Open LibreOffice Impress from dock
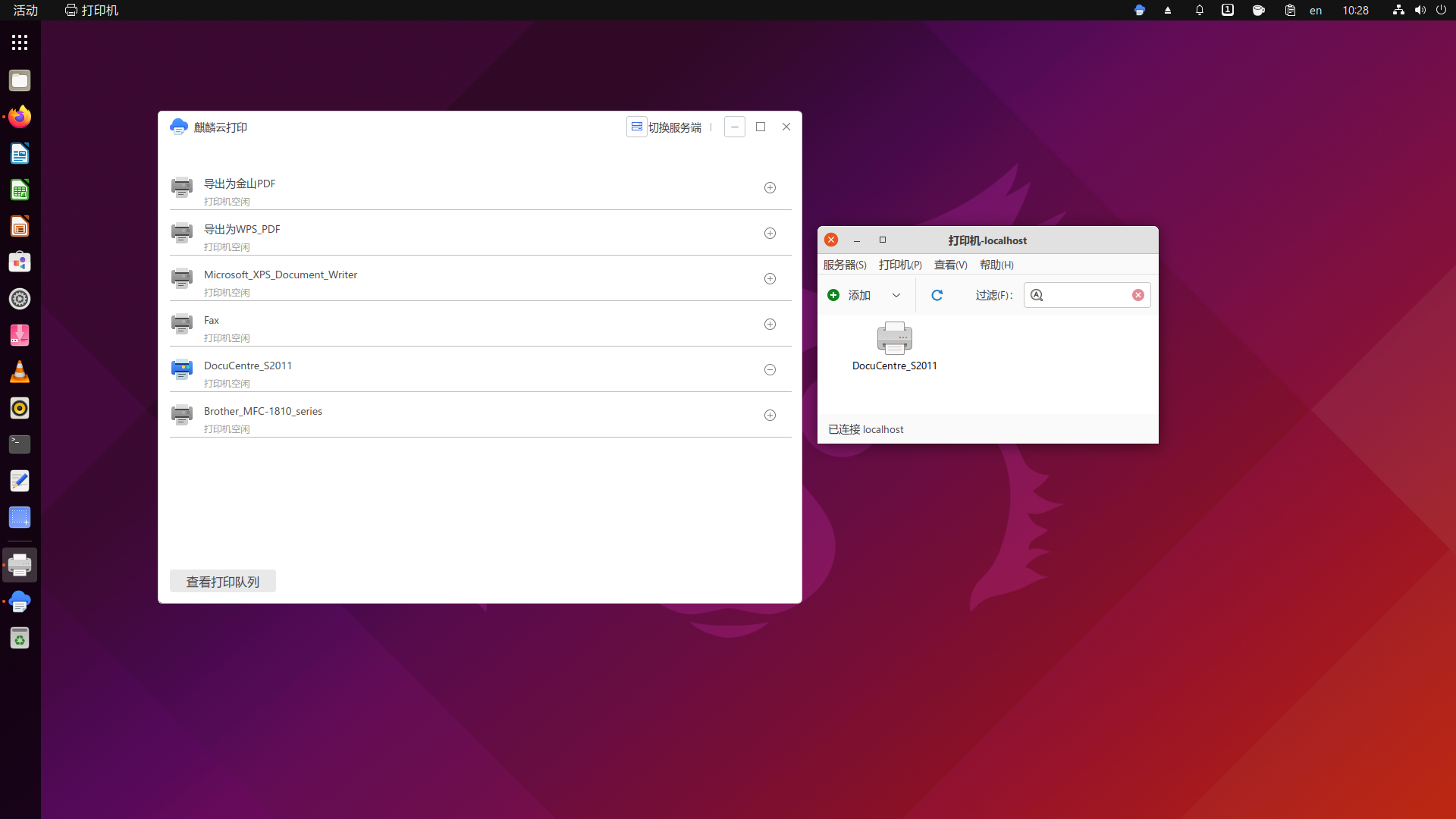 pyautogui.click(x=20, y=226)
